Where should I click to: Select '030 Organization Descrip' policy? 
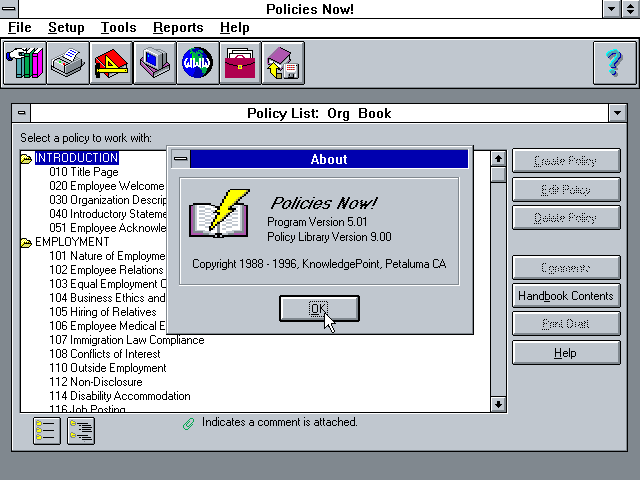coord(108,200)
